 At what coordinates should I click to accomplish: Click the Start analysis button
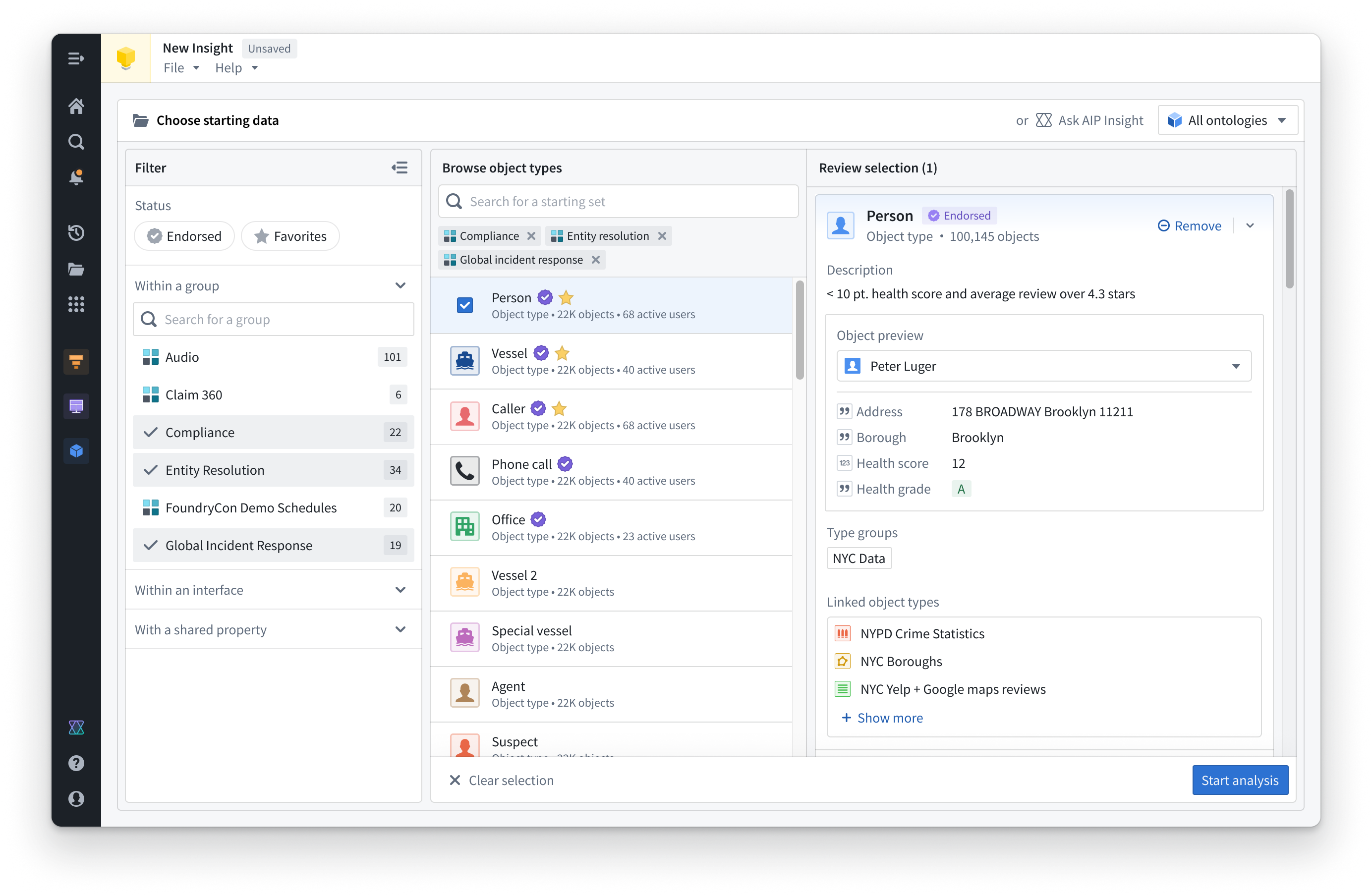click(1240, 780)
